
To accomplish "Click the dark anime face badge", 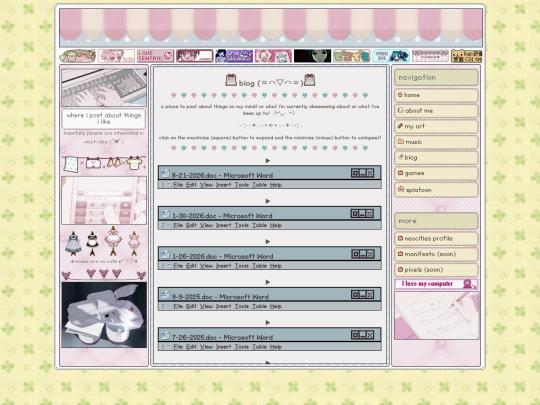I will click(x=312, y=56).
